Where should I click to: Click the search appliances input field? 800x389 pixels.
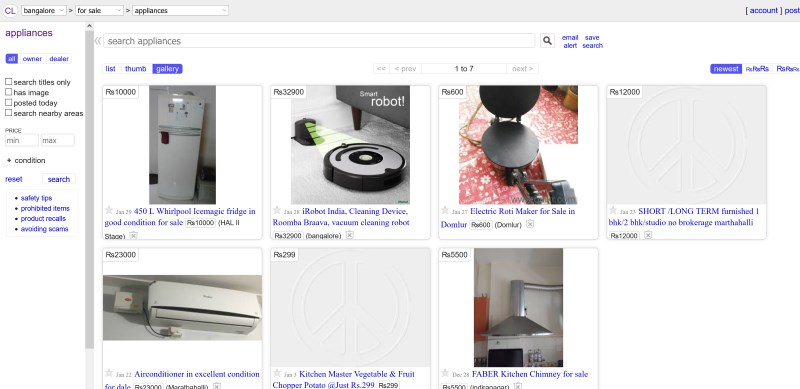click(319, 41)
